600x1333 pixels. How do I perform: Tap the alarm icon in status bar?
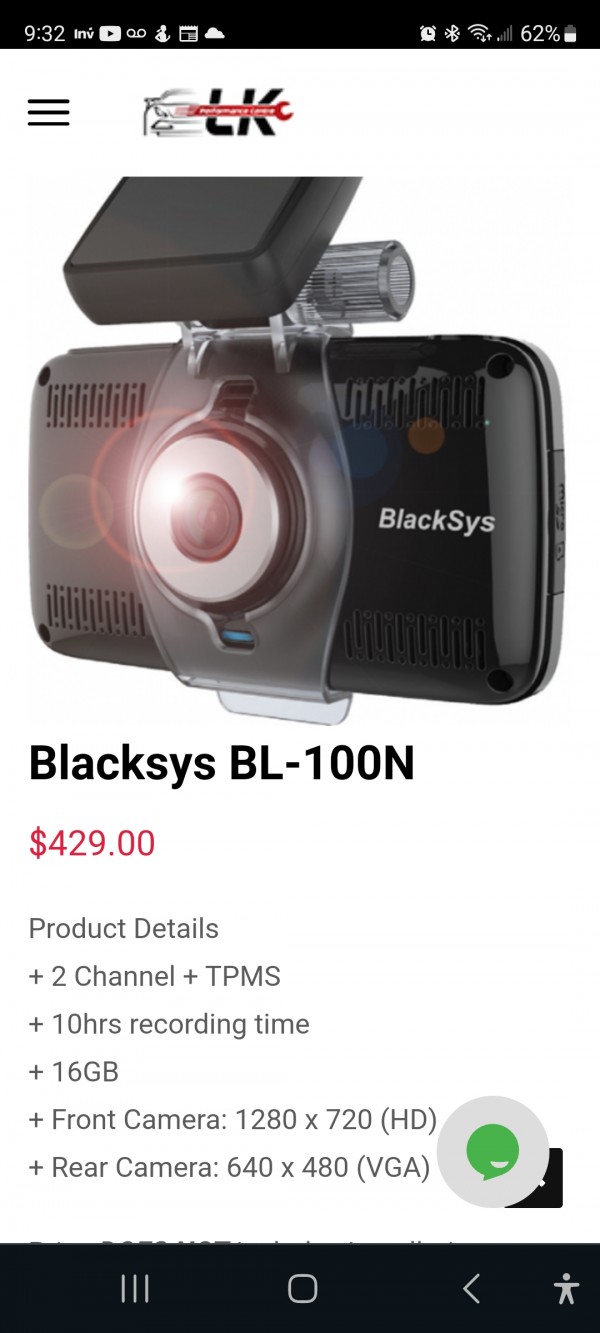click(428, 33)
